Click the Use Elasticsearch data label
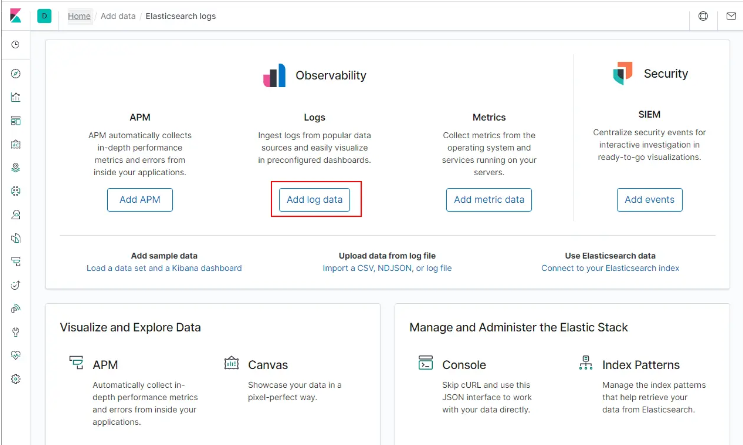 pos(610,256)
